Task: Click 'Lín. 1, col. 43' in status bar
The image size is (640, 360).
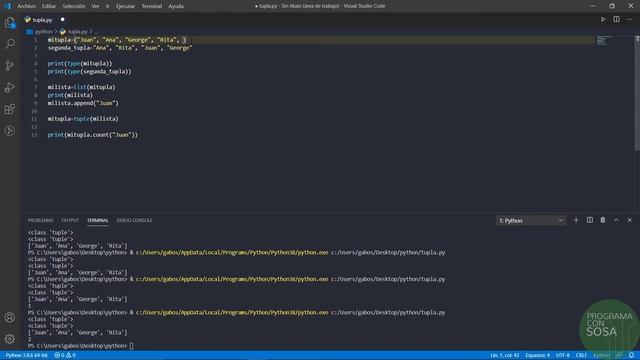Action: point(504,355)
